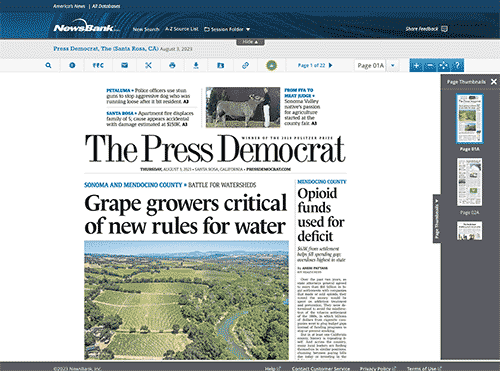Click the search magnifier icon in toolbar
Screen dimensions: 500x371
tap(48, 65)
